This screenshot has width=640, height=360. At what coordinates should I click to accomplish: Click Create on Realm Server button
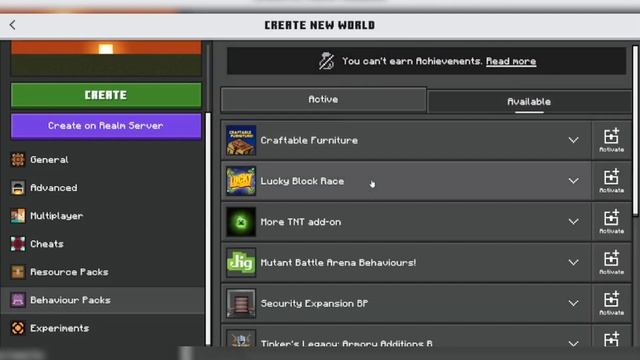tap(106, 126)
